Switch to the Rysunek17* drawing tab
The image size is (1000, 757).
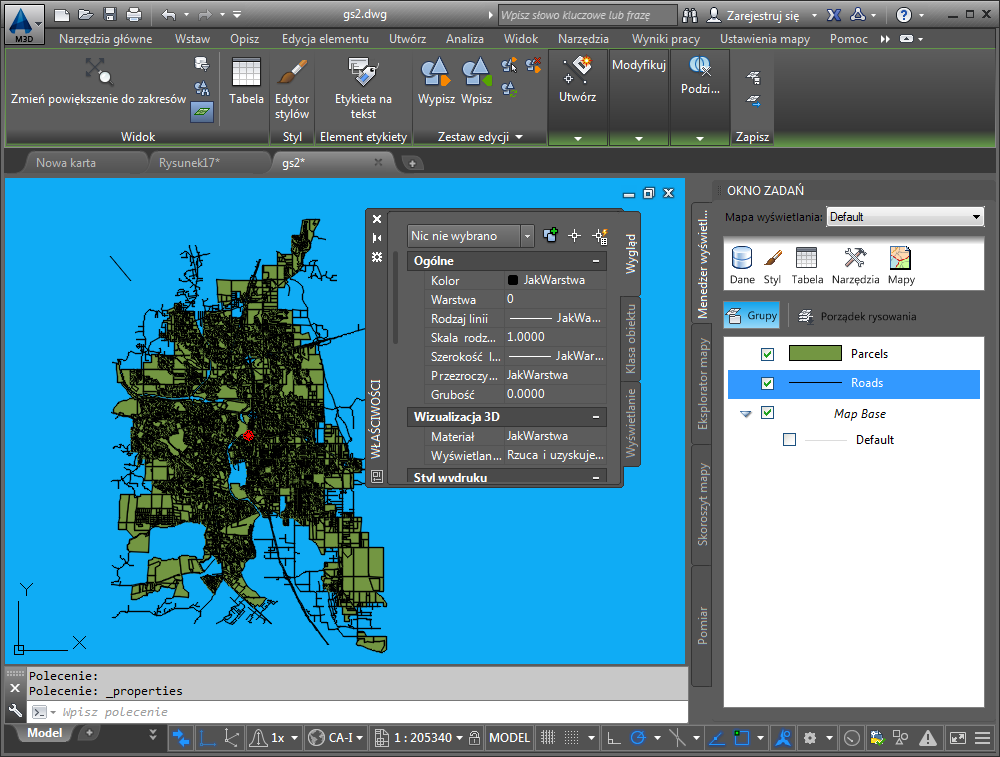click(189, 162)
